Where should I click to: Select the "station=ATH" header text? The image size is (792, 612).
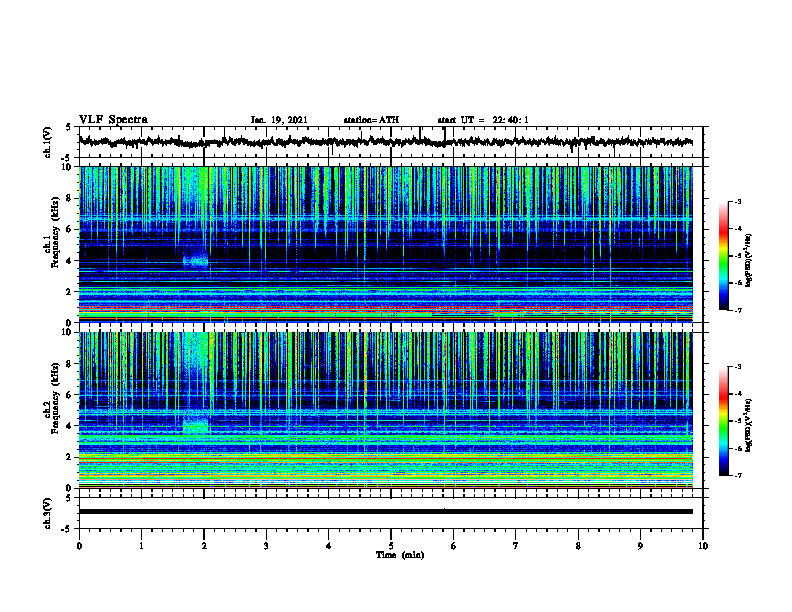click(371, 120)
